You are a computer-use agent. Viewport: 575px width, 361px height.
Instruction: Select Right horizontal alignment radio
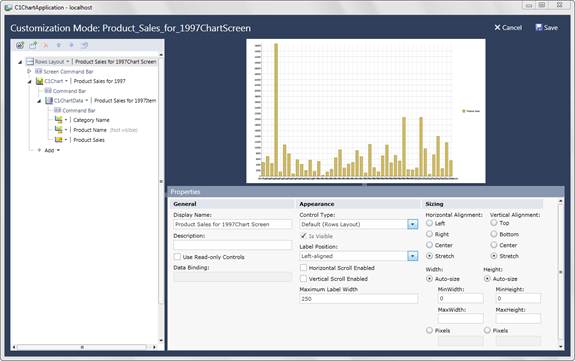[429, 234]
